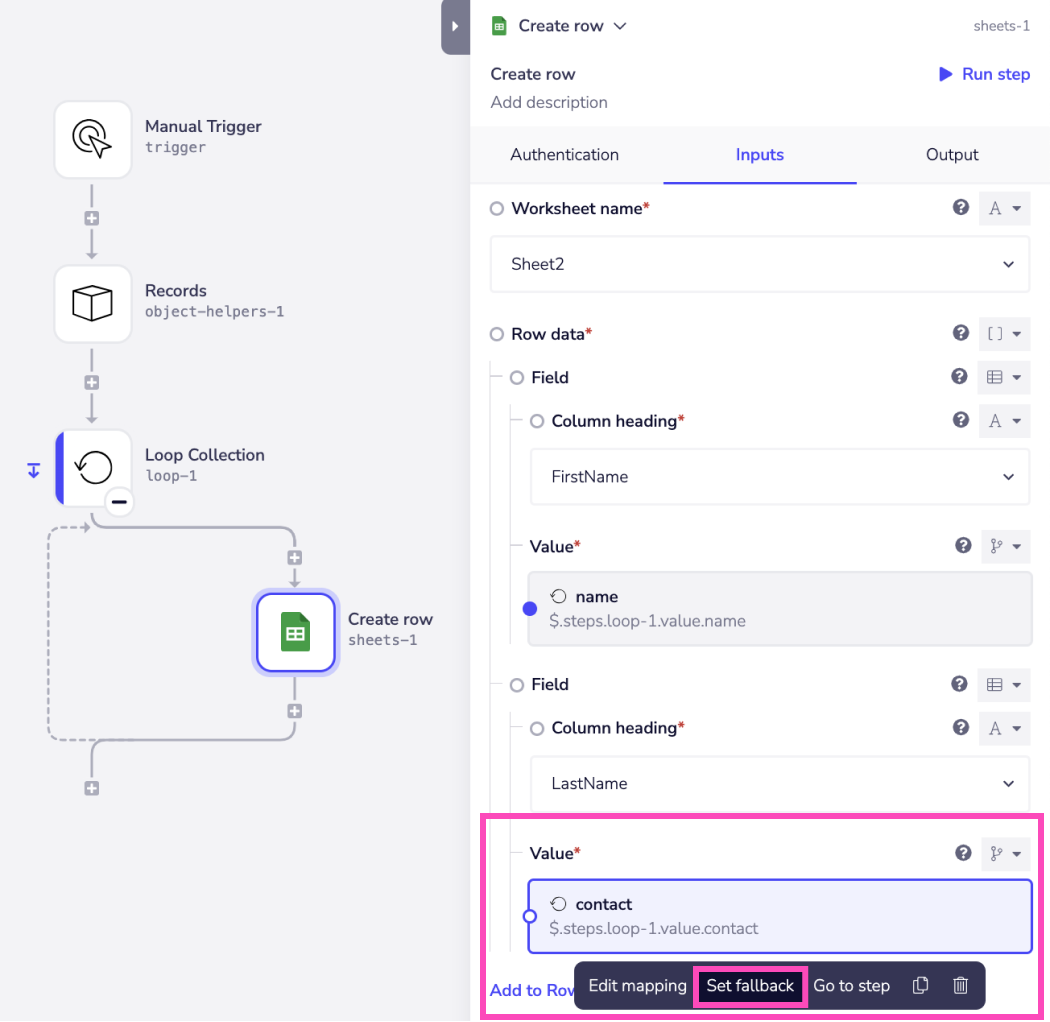Toggle the radio circle beside Worksheet name
Screen dimensions: 1050x1022
(497, 209)
